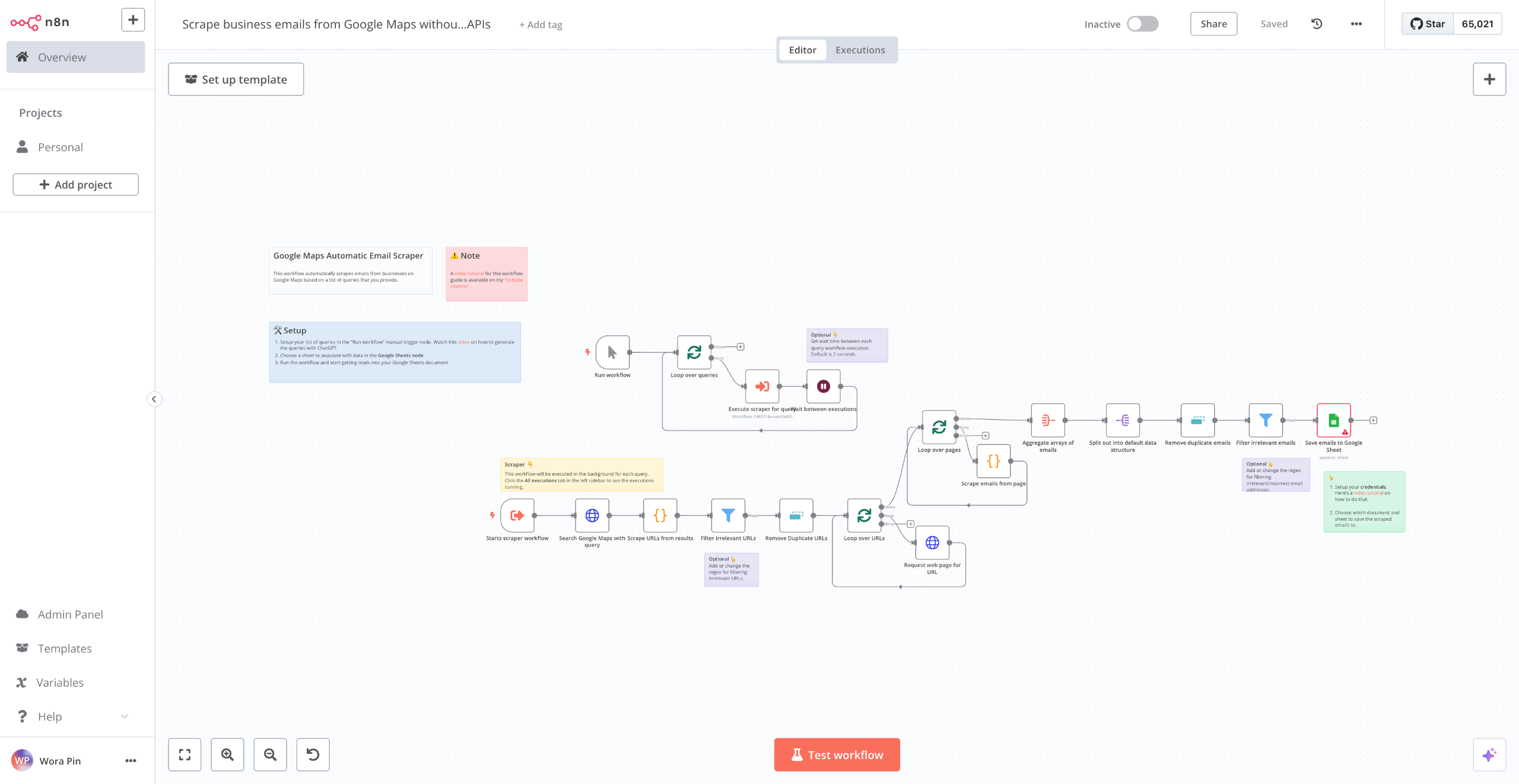The height and width of the screenshot is (784, 1519).
Task: Switch to the Executions tab
Action: [860, 50]
